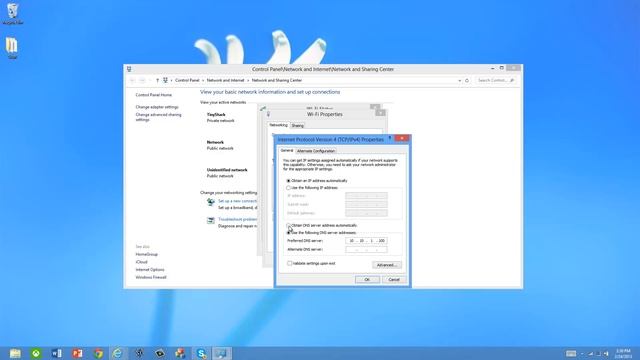Select Obtain an IP address automatically
The width and height of the screenshot is (640, 360).
click(288, 181)
